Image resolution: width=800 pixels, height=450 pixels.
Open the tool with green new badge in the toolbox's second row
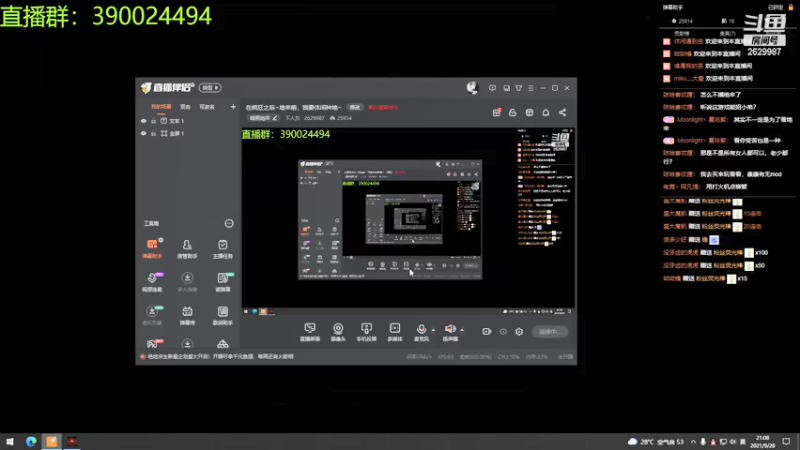click(222, 282)
